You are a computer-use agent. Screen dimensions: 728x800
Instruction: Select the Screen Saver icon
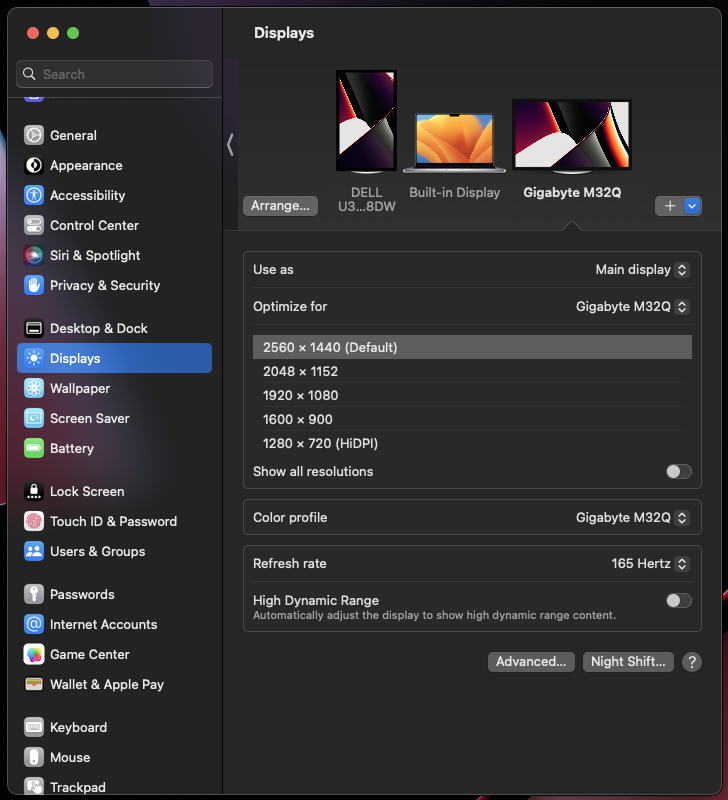(x=34, y=418)
